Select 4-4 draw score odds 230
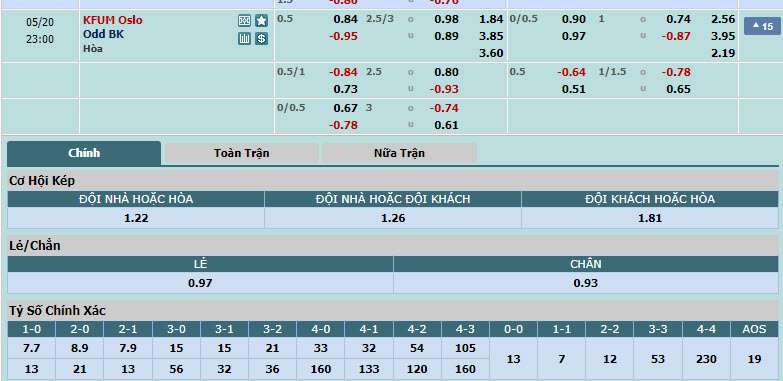This screenshot has height=381, width=783. (x=706, y=359)
